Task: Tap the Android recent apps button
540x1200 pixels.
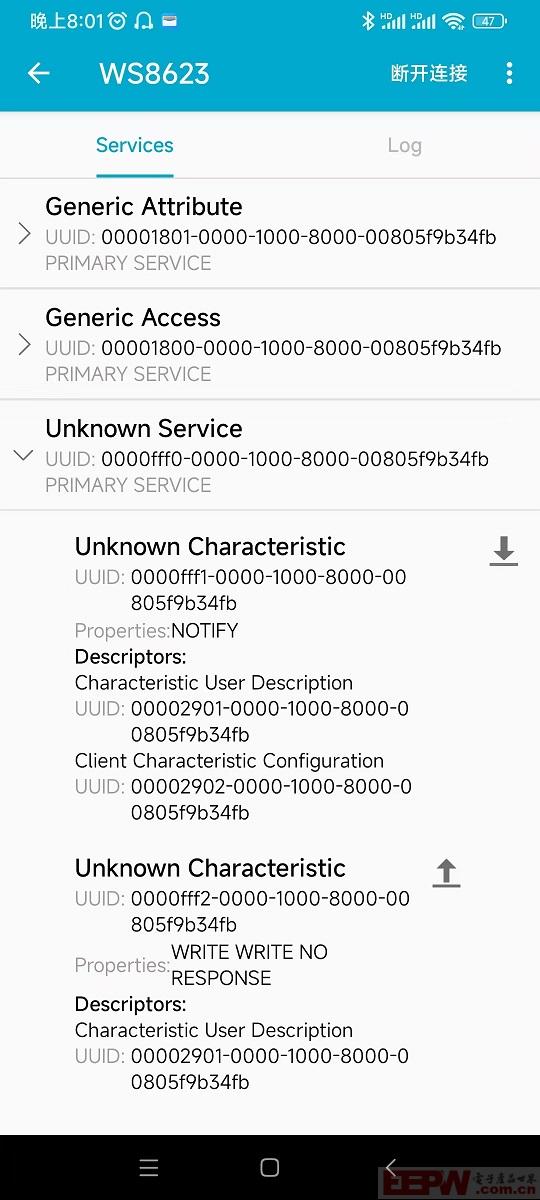Action: click(x=149, y=1167)
